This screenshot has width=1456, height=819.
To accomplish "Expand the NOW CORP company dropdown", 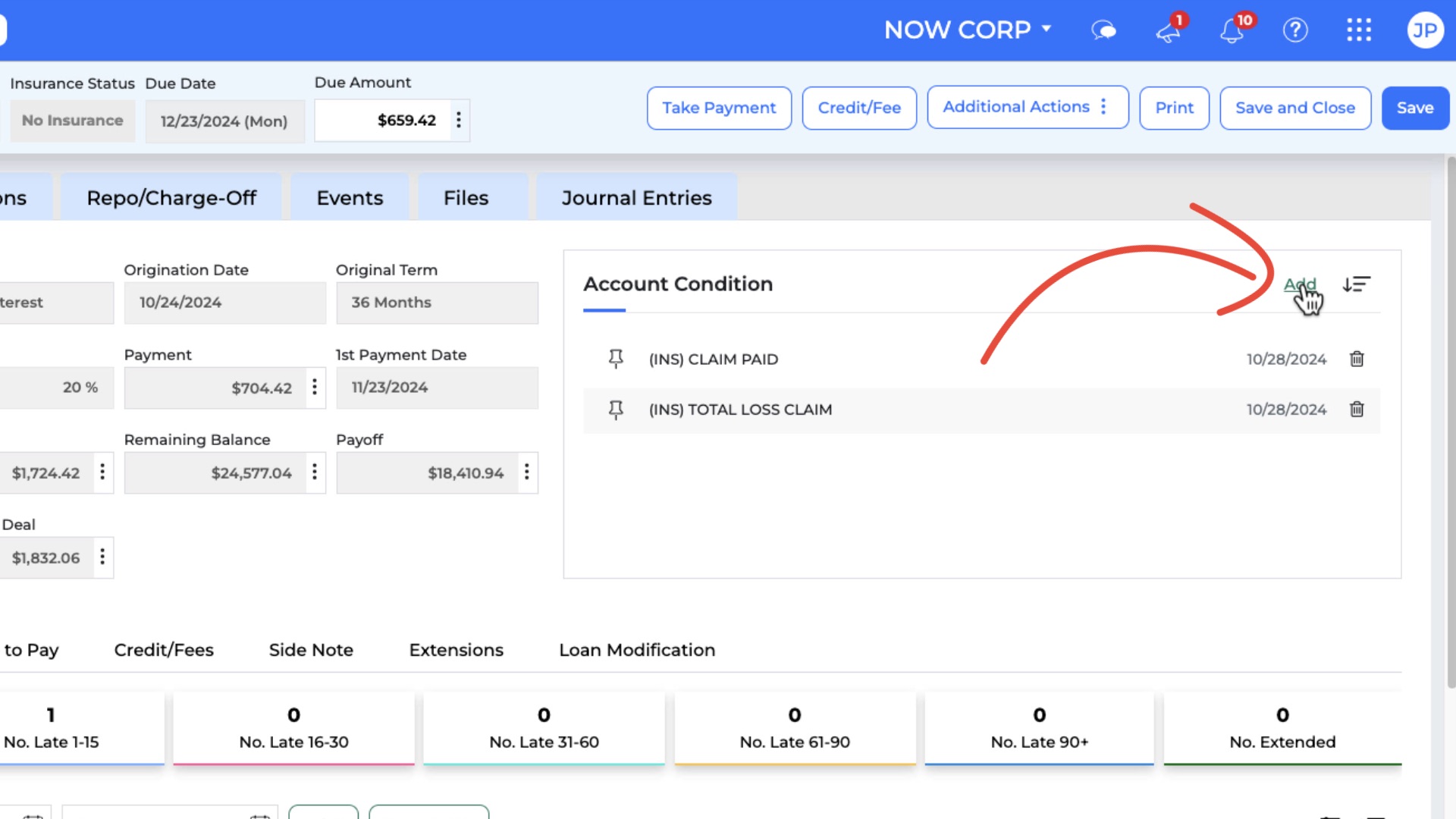I will click(968, 30).
